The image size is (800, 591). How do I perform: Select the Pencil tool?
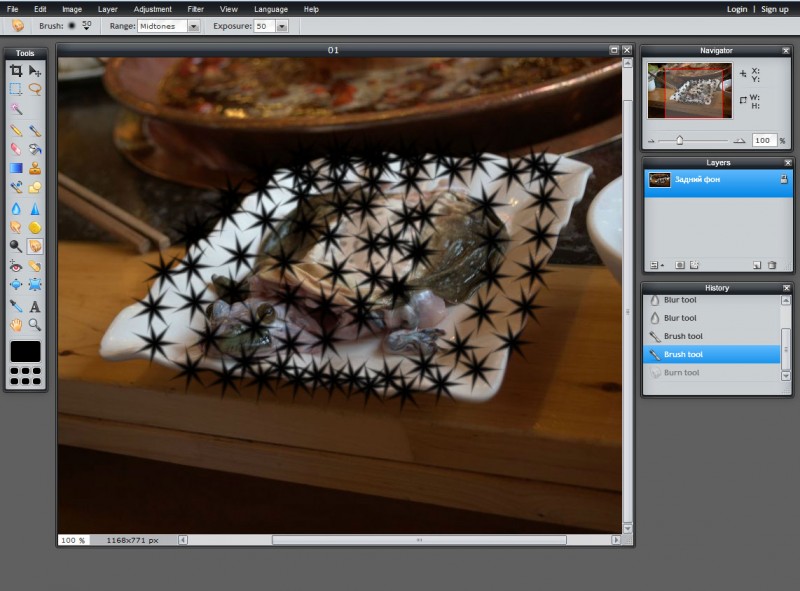tap(16, 131)
